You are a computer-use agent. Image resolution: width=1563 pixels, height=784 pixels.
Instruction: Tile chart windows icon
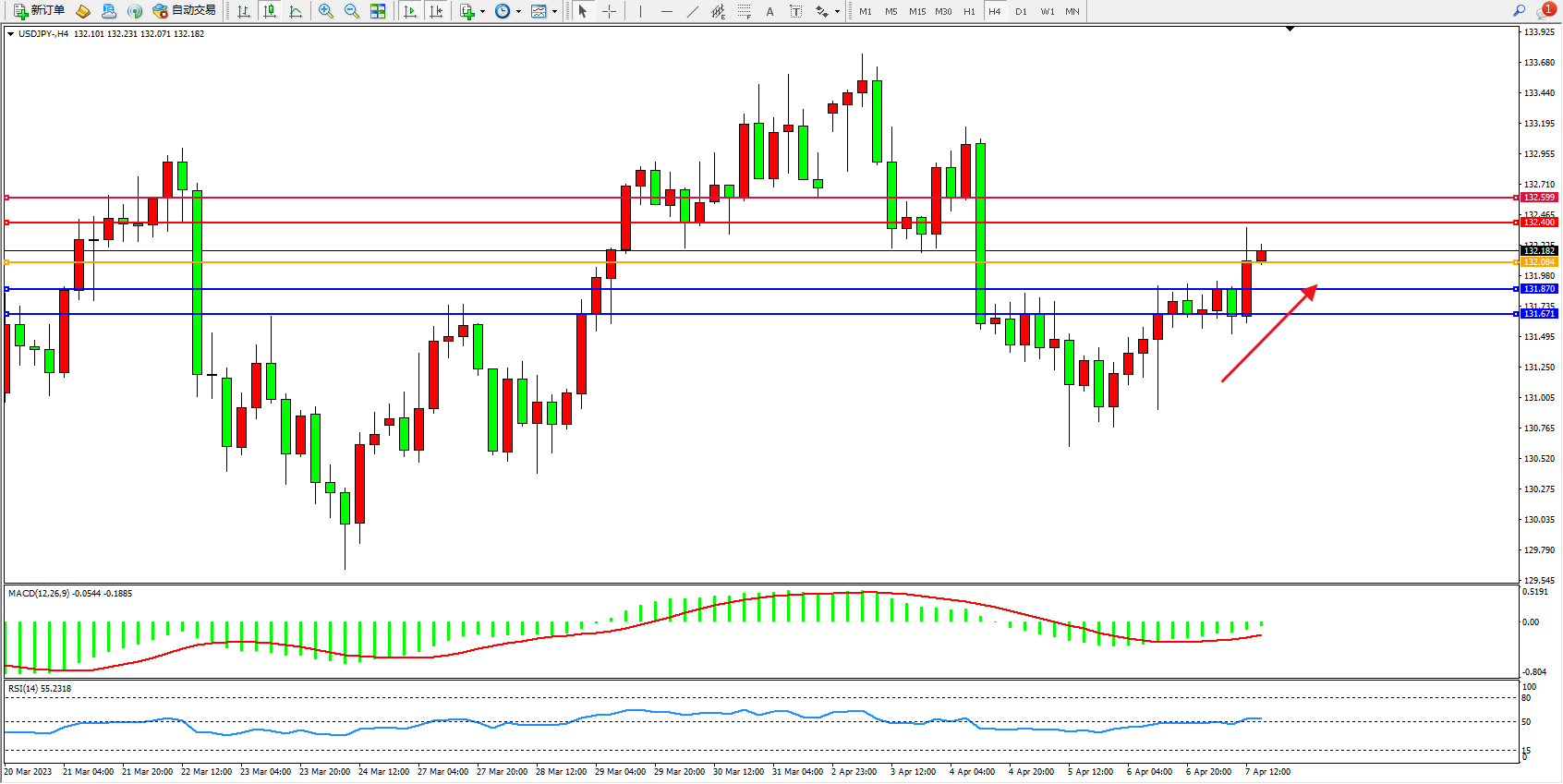(378, 11)
